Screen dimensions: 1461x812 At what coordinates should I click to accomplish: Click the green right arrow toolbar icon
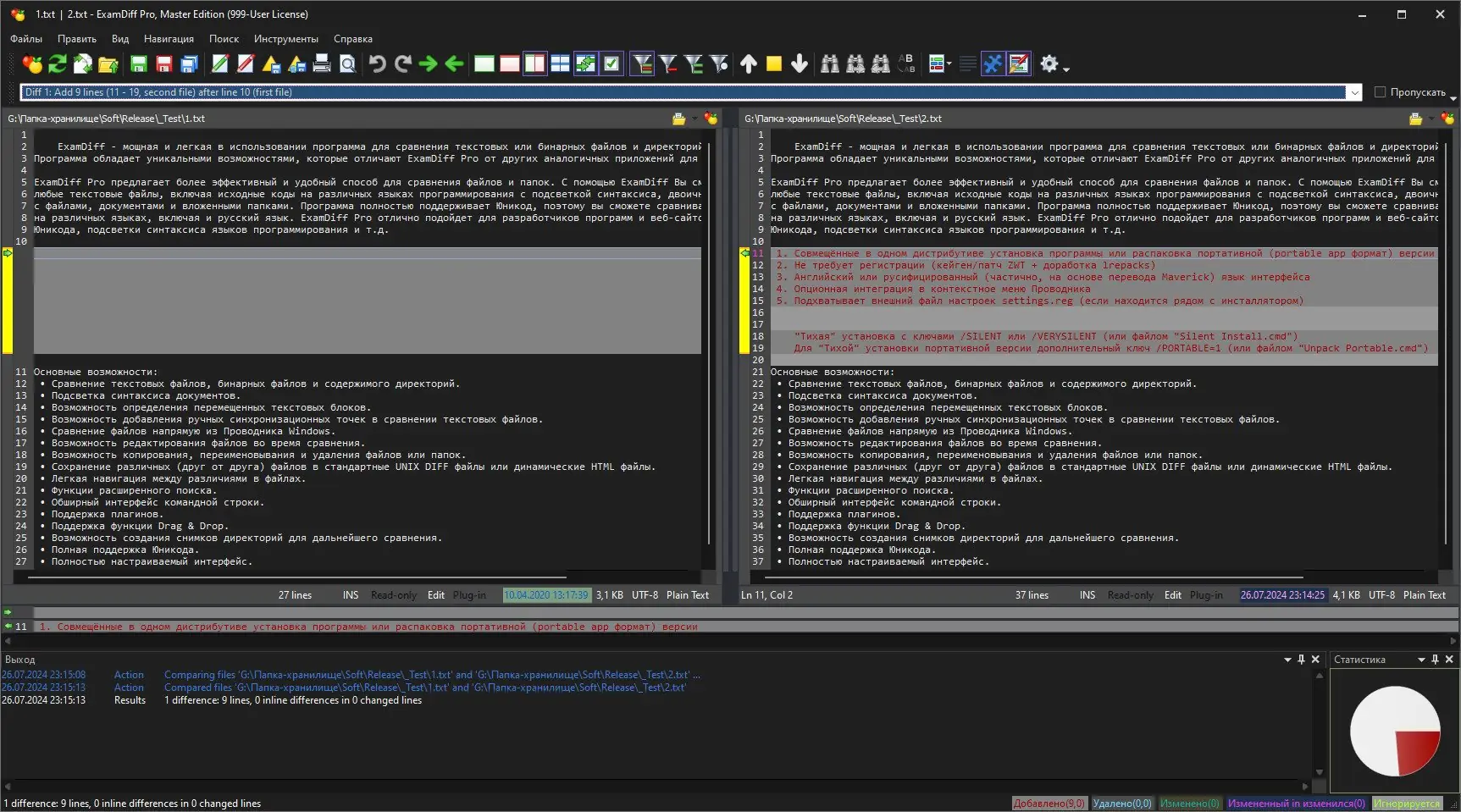[x=429, y=64]
